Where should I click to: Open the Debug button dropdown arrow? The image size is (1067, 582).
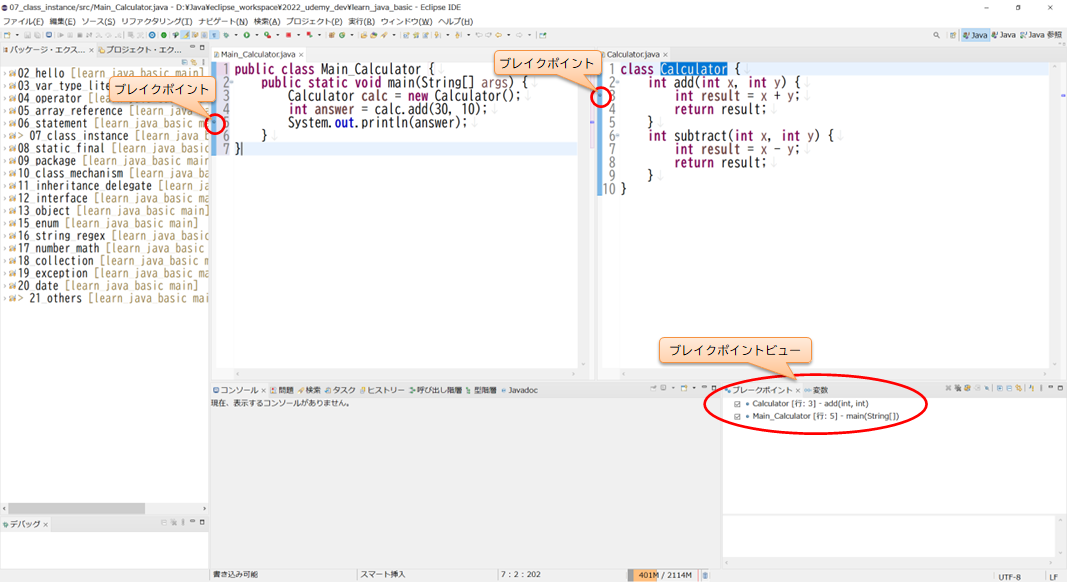[x=236, y=33]
